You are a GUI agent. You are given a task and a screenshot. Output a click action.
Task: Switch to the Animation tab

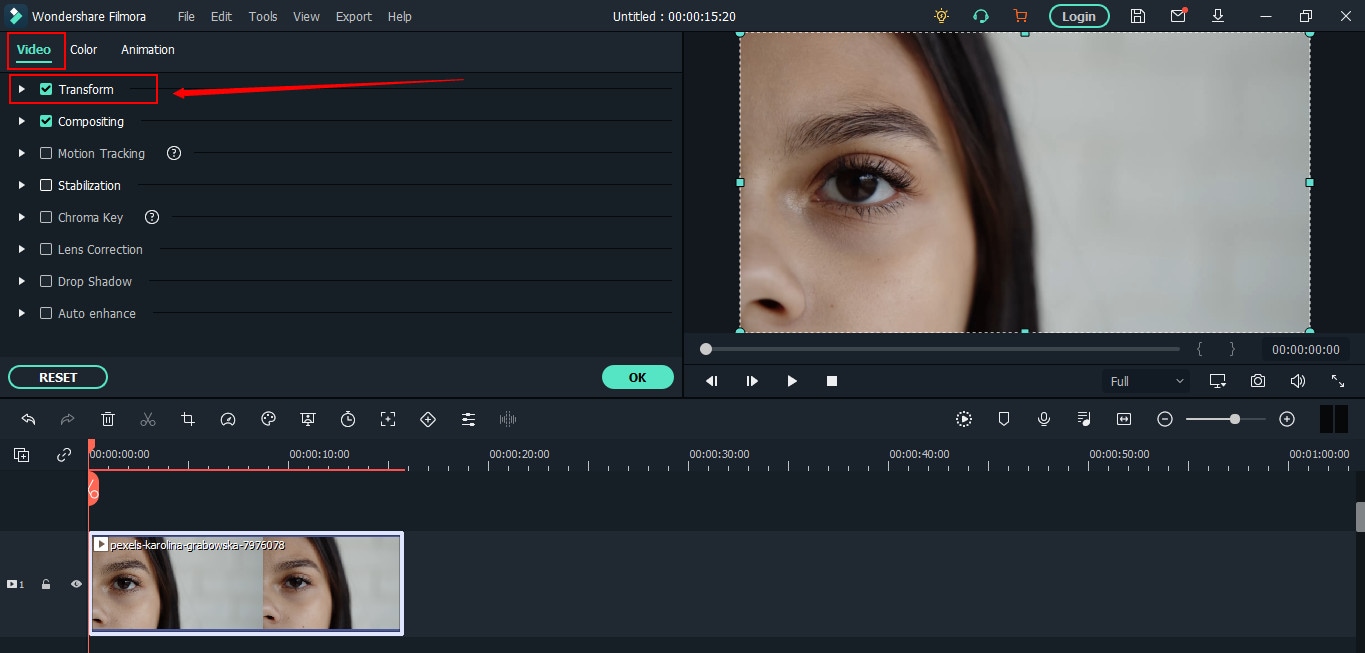[x=148, y=49]
